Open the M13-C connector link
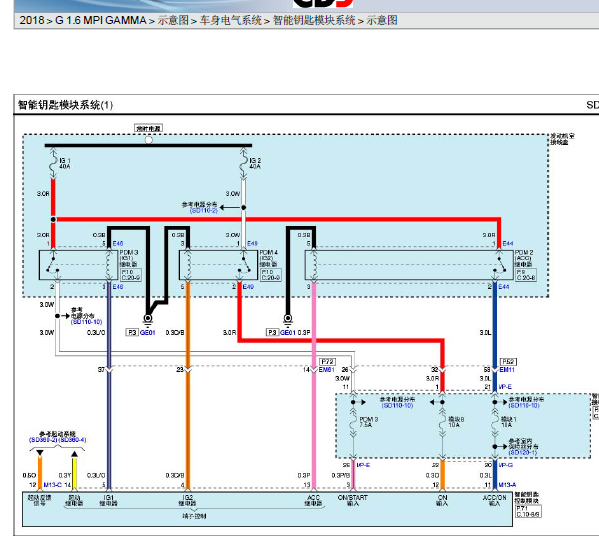Image resolution: width=599 pixels, height=554 pixels. (x=52, y=485)
